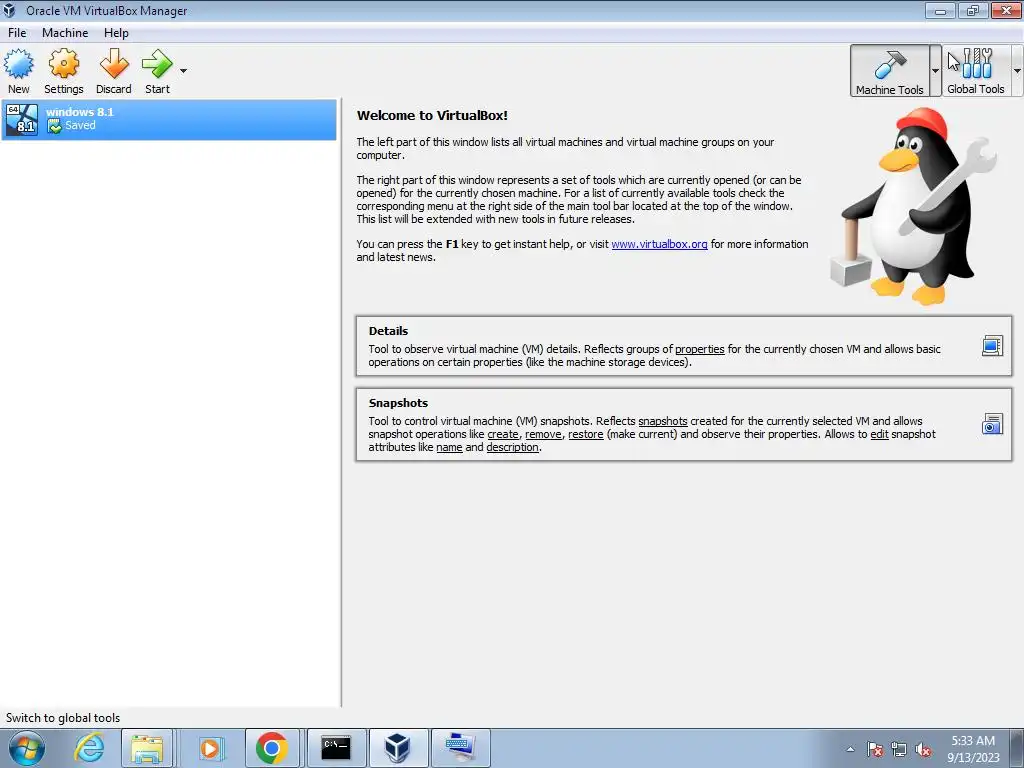Visit the www.virtualbox.org link
The width and height of the screenshot is (1024, 768).
(x=659, y=244)
